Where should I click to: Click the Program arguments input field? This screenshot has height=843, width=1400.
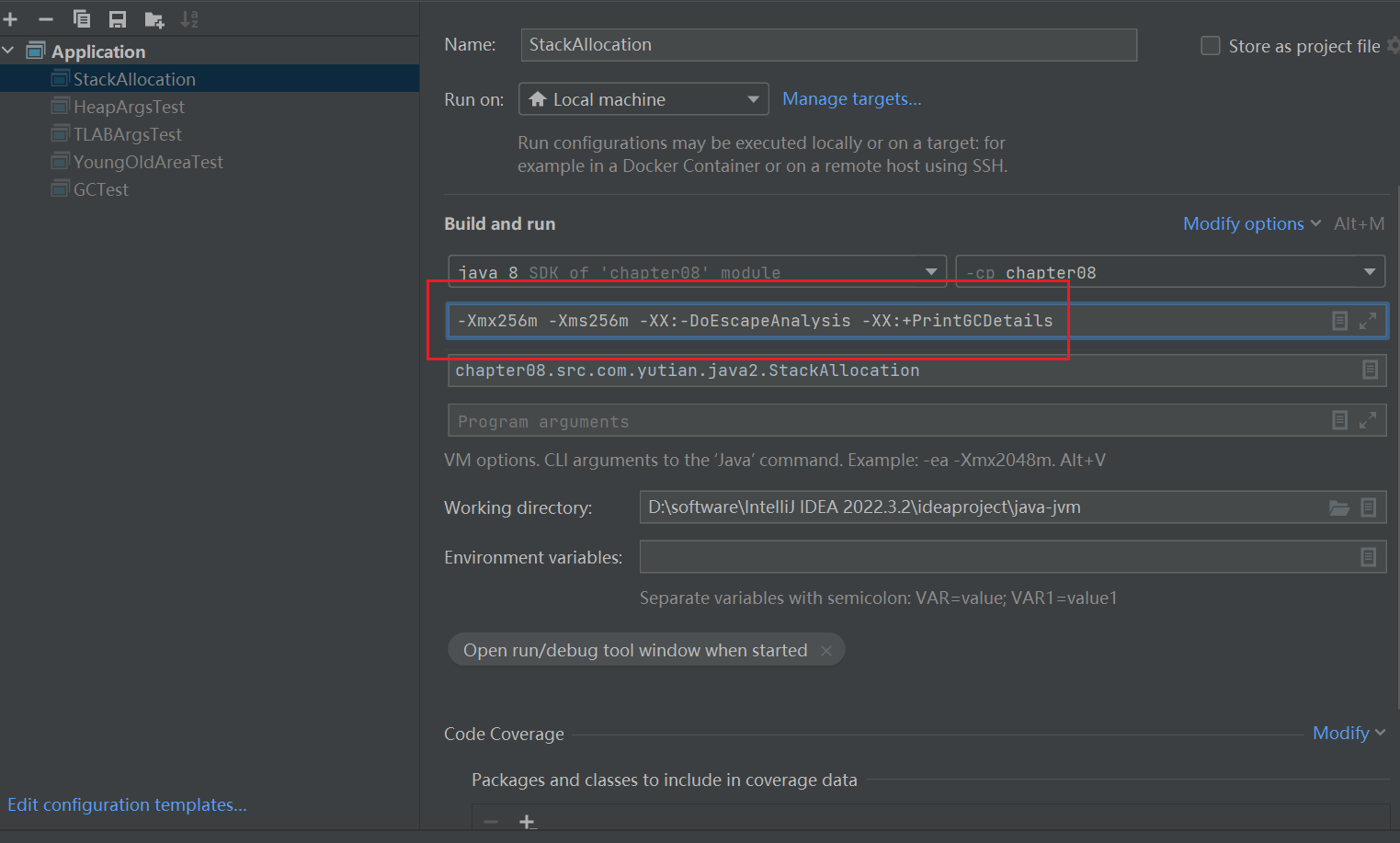coord(882,421)
